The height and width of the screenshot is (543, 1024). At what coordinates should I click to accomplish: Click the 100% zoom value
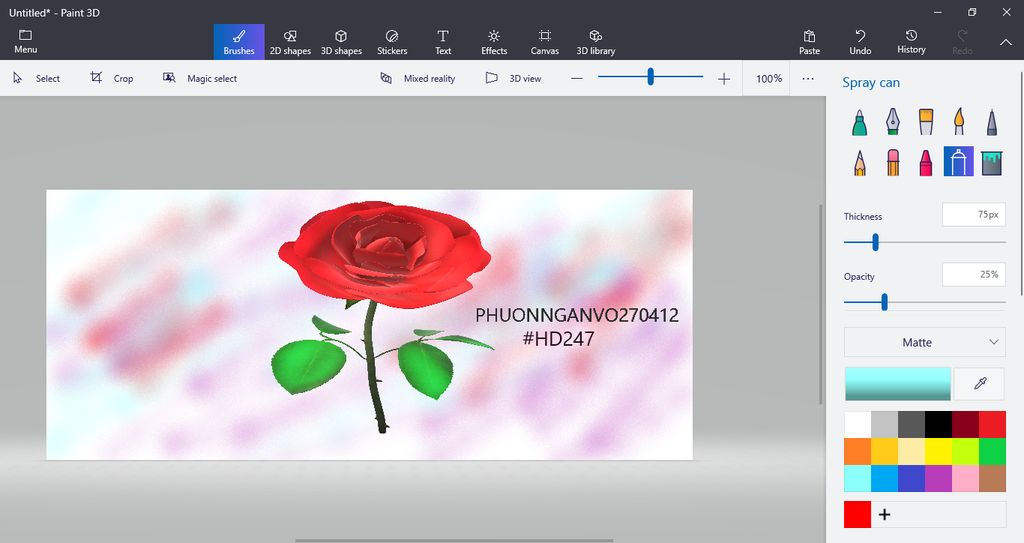(x=769, y=78)
